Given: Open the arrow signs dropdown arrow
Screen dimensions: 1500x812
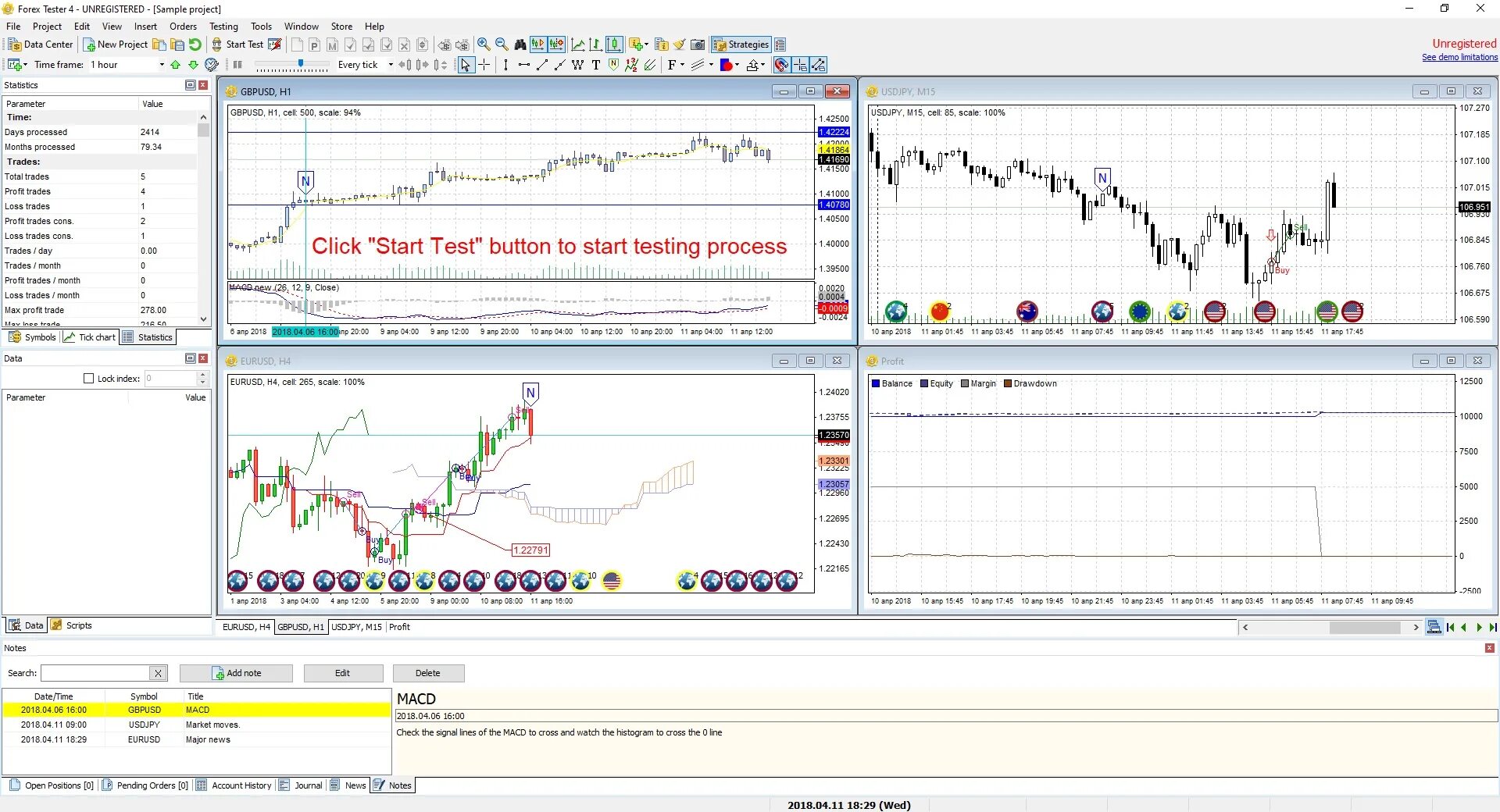Looking at the screenshot, I should tap(762, 65).
